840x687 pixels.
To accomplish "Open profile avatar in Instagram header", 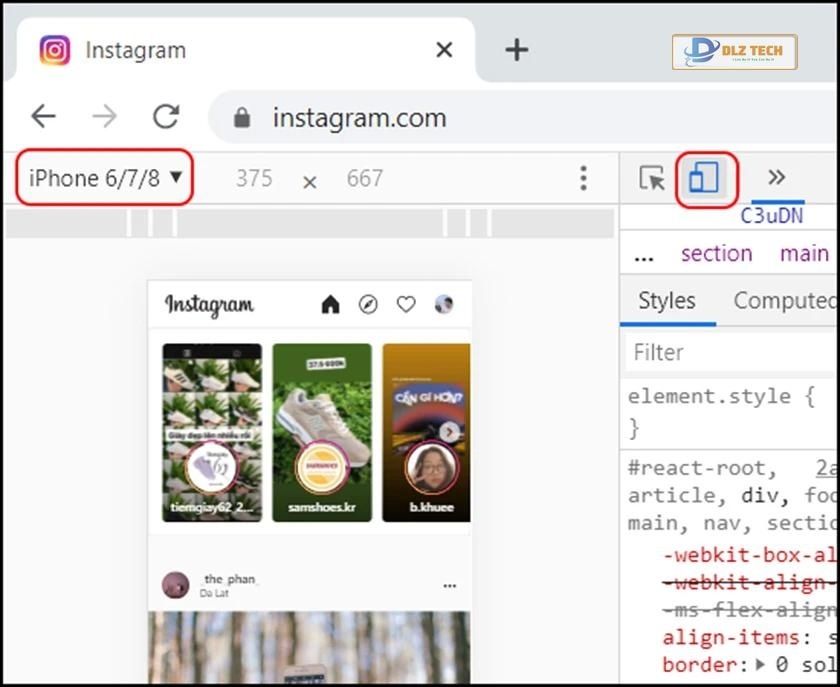I will [x=444, y=305].
